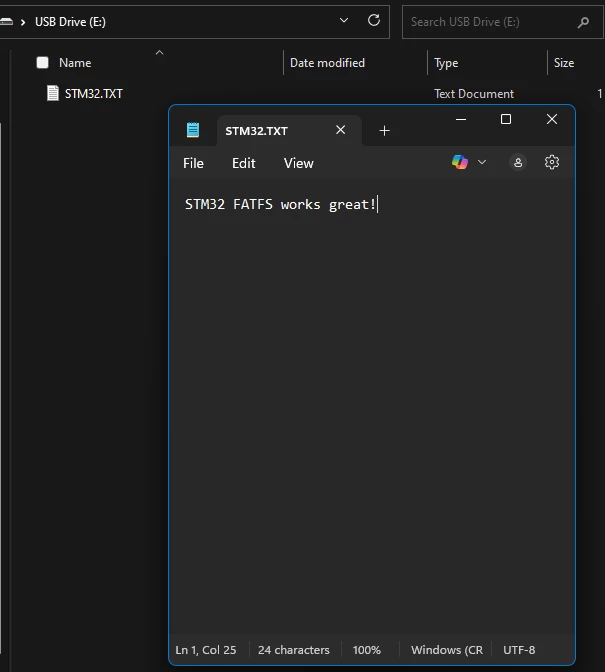Click the 100% zoom level in status bar
The image size is (605, 672).
366,650
